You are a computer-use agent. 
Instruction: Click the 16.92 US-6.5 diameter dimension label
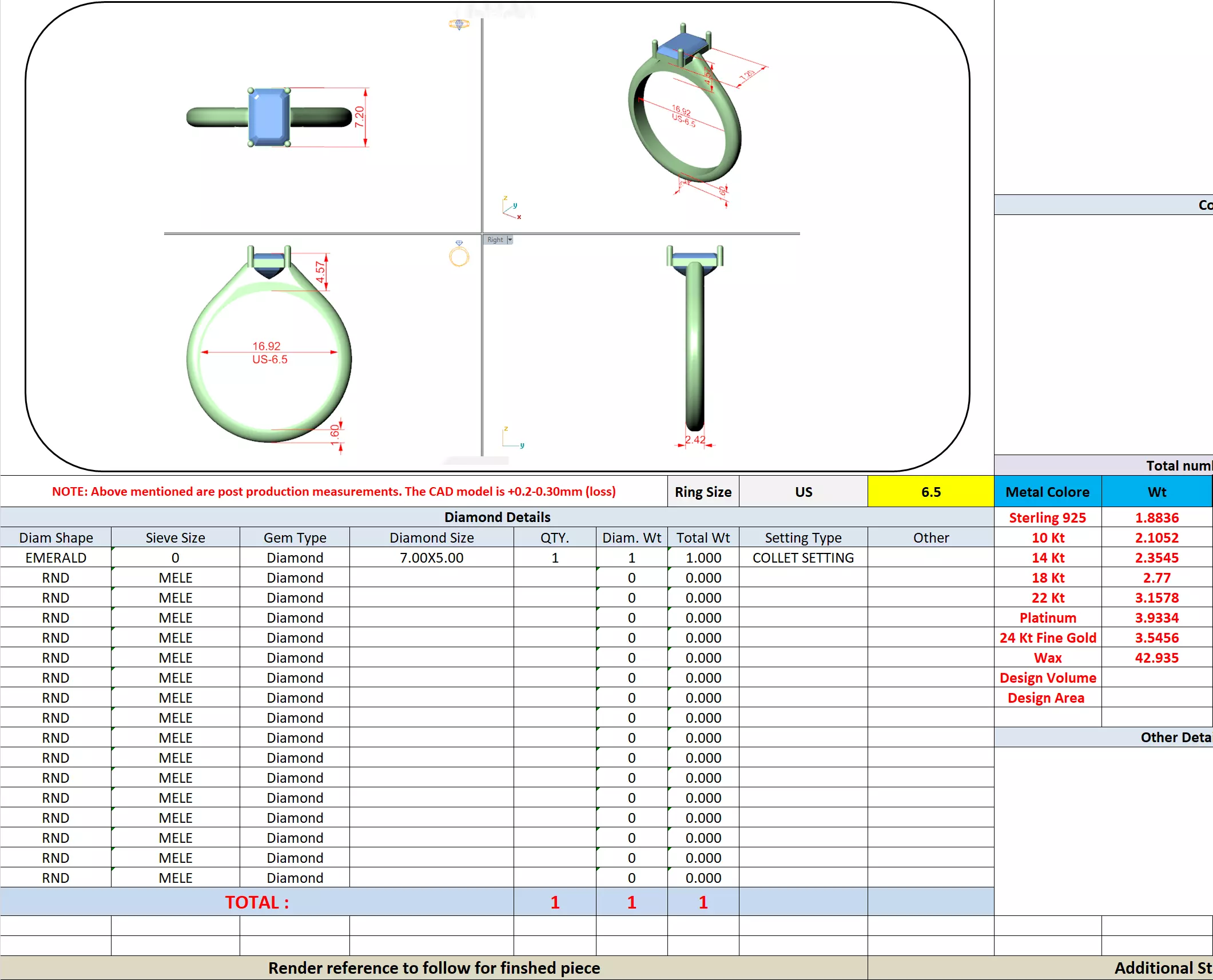[269, 353]
